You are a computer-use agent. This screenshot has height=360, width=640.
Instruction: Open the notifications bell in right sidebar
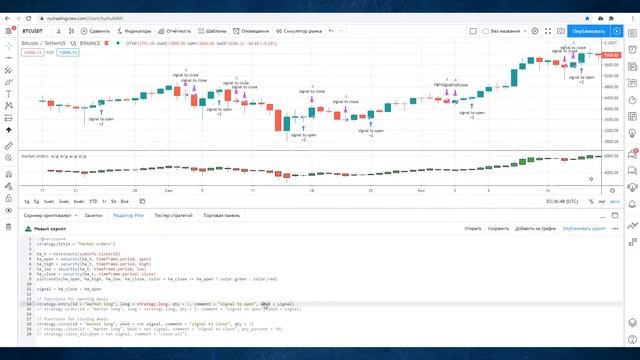632,204
